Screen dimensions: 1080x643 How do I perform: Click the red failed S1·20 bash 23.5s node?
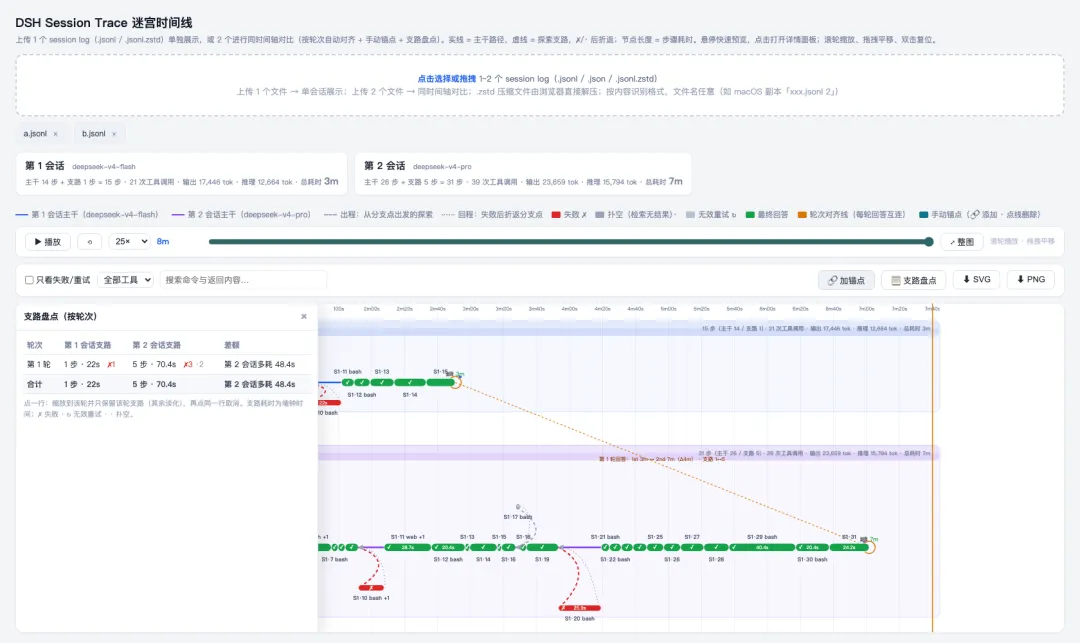pos(580,608)
